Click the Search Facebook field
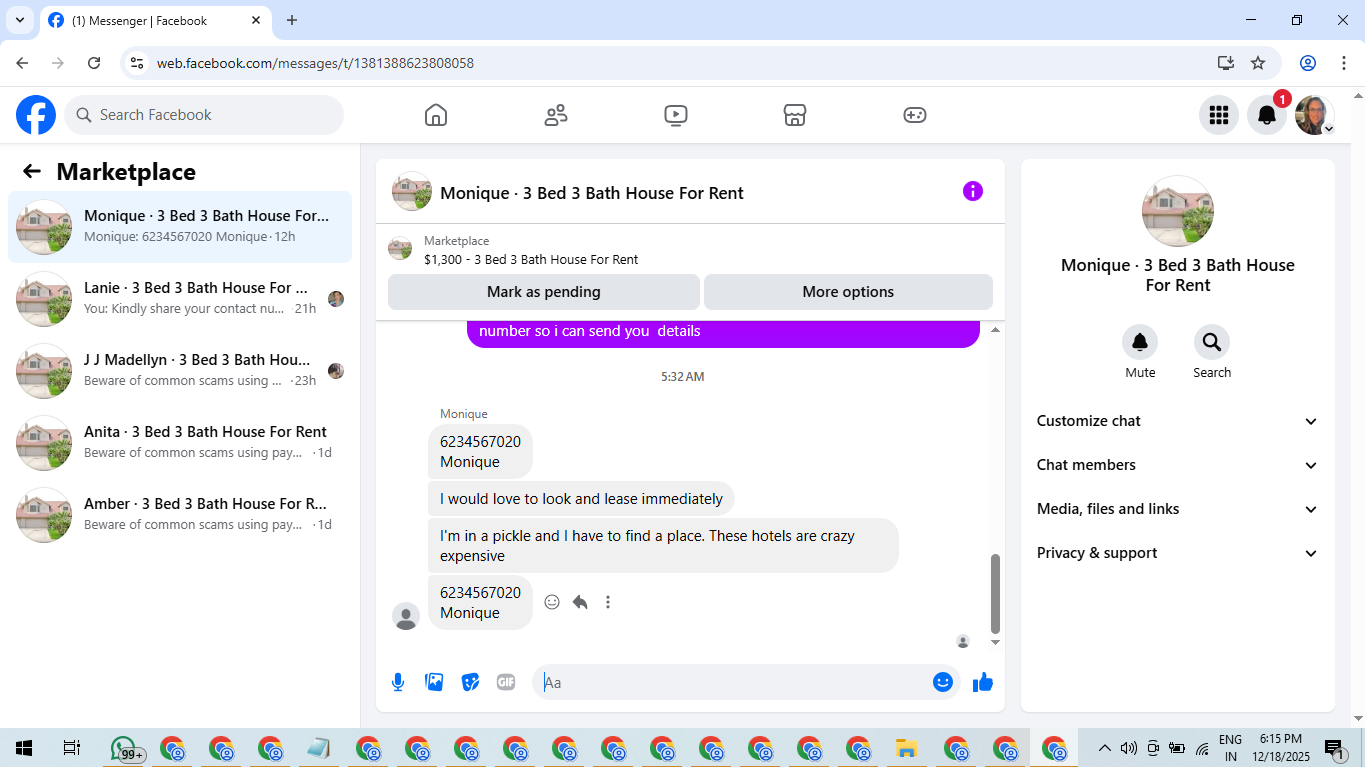This screenshot has height=767, width=1365. coord(204,115)
